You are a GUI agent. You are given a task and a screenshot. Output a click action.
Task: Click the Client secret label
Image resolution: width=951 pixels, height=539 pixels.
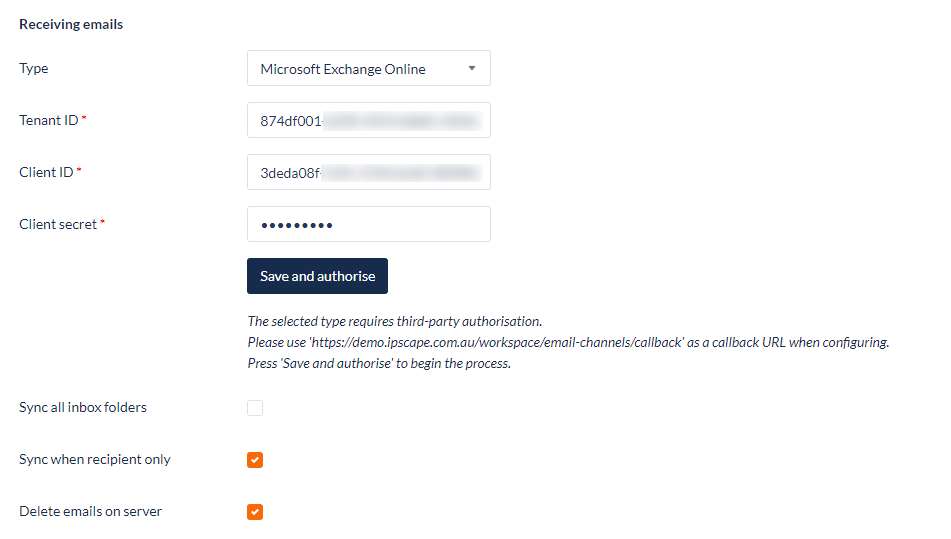[x=58, y=224]
